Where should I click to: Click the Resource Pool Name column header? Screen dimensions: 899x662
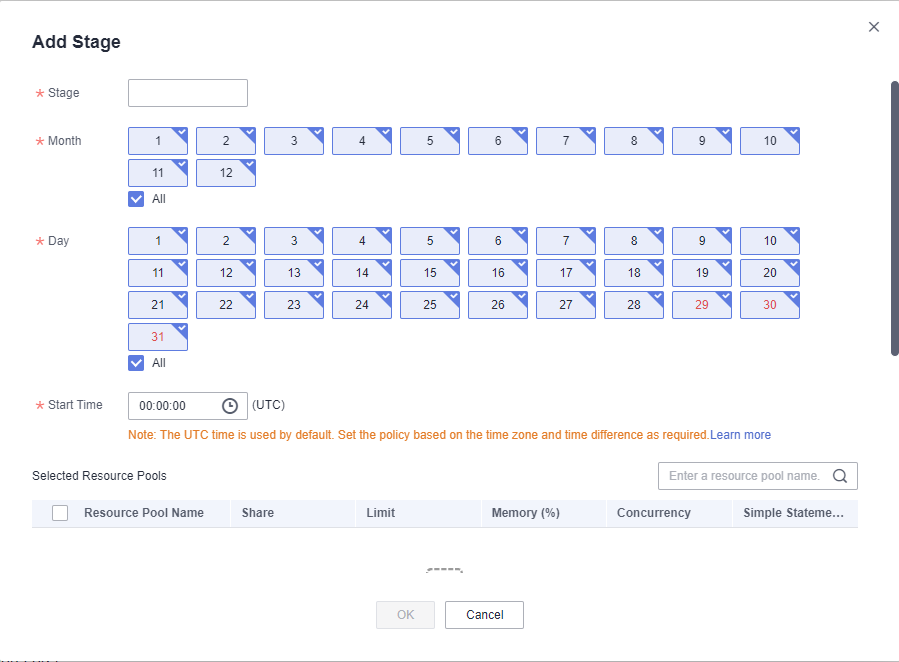pos(144,513)
